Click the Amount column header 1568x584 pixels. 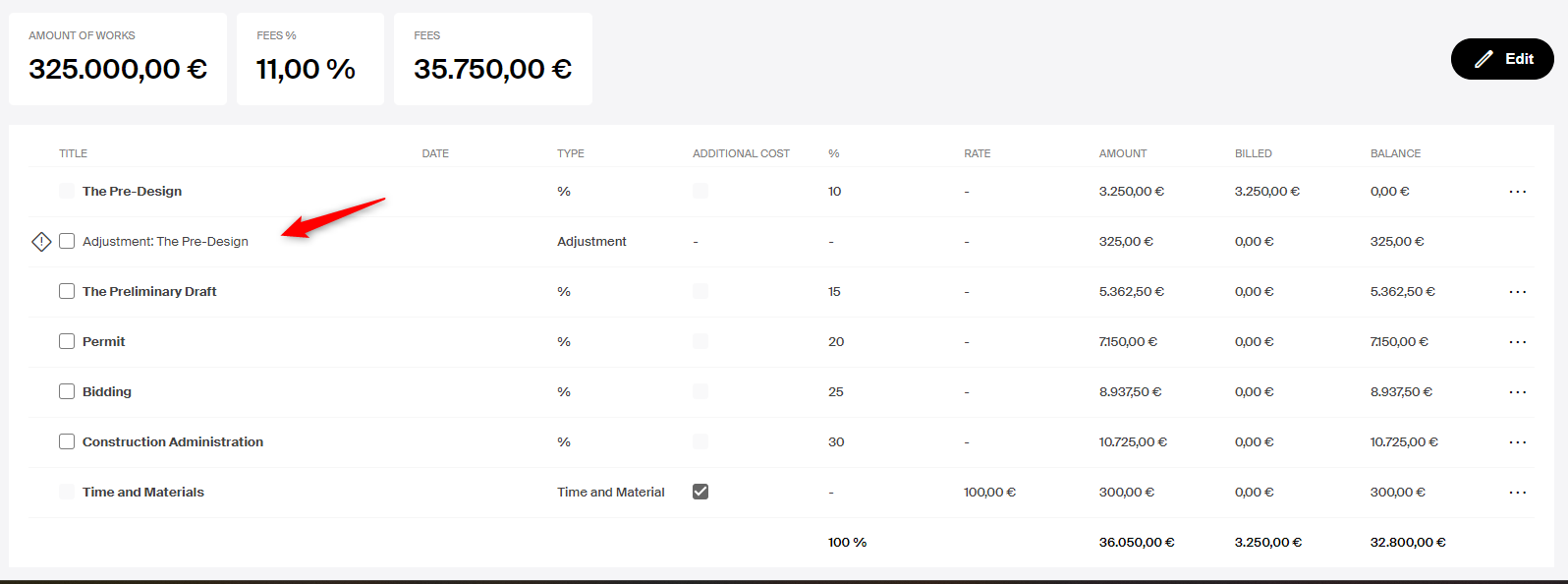[1123, 153]
